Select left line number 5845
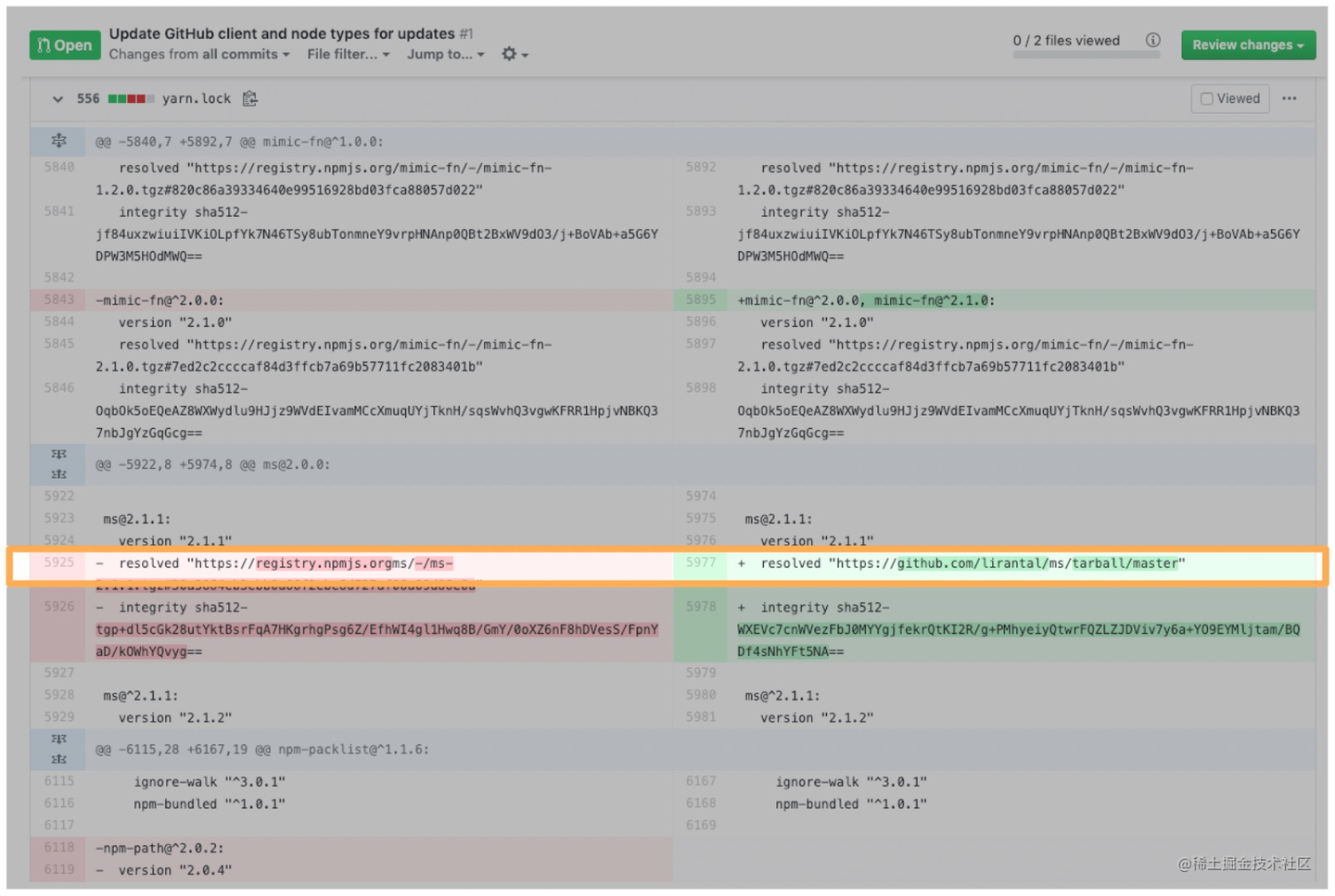This screenshot has width=1335, height=896. (59, 344)
